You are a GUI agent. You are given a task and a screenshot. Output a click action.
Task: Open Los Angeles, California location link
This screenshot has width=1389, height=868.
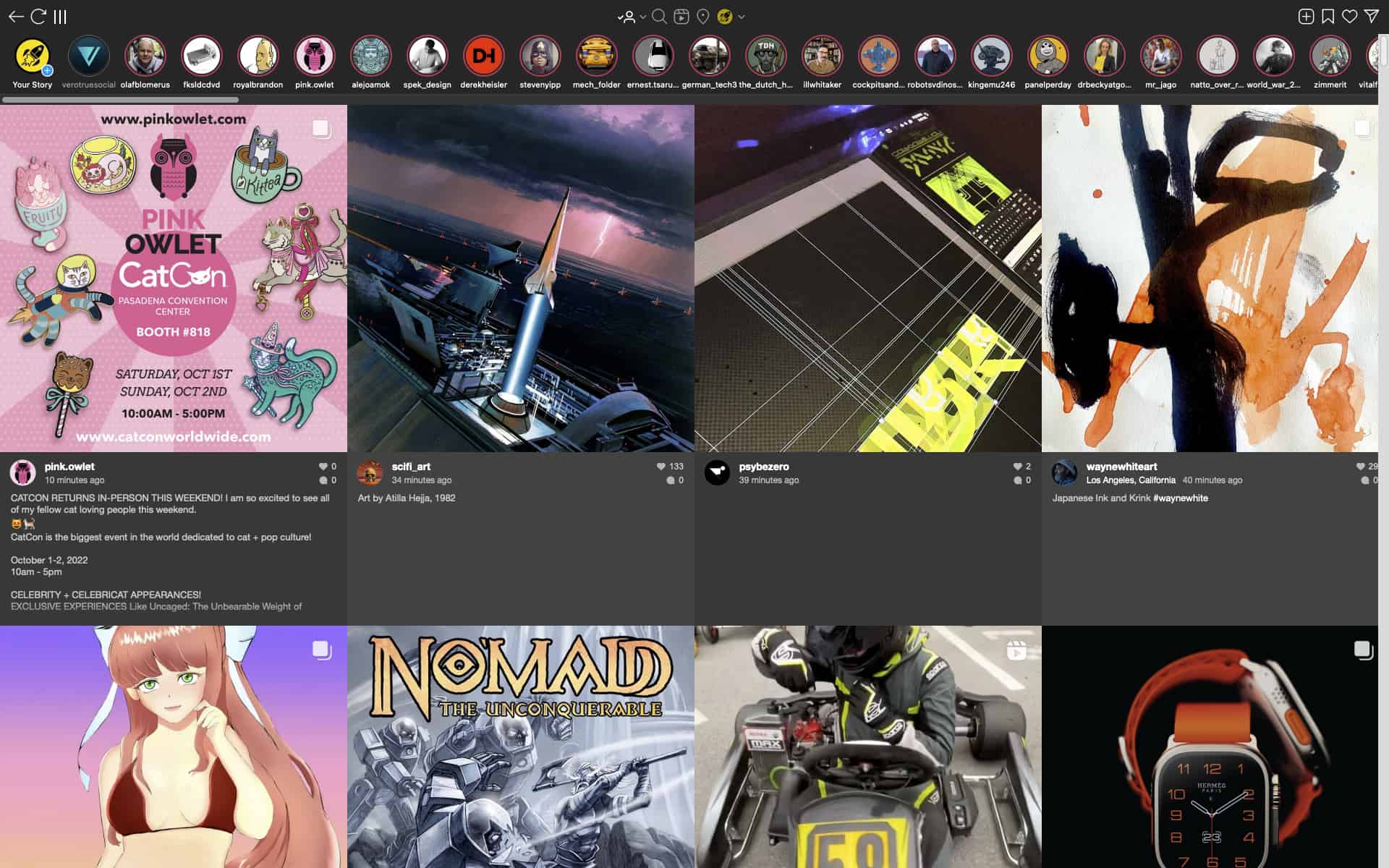(1131, 480)
